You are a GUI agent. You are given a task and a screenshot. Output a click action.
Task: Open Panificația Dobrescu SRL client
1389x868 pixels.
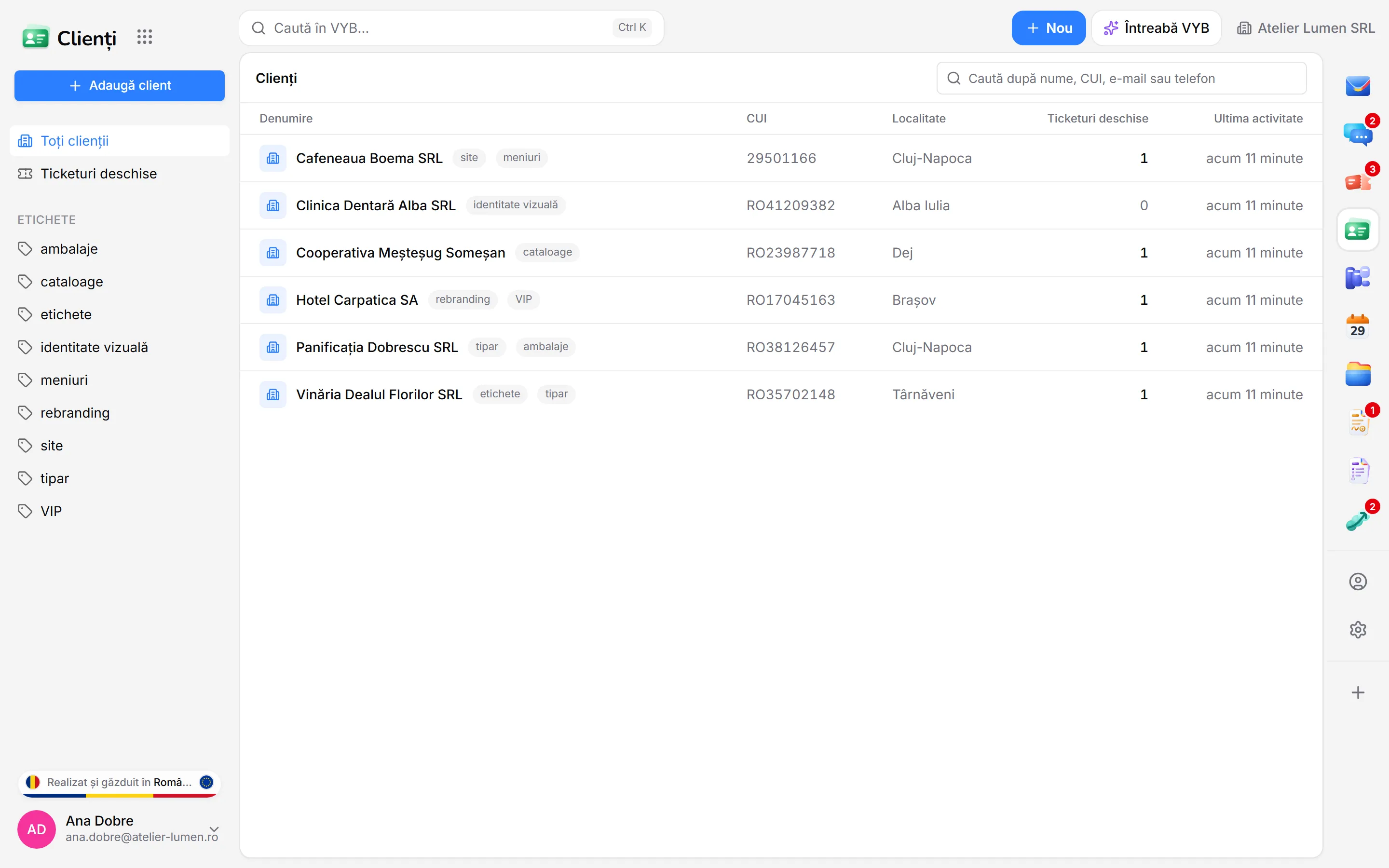(x=781, y=347)
